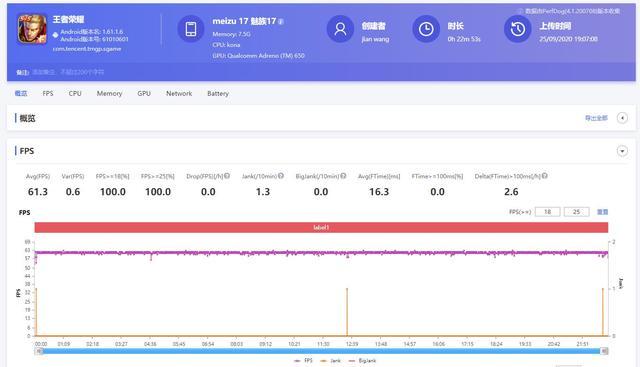
Task: Click the creator user icon
Action: 340,29
